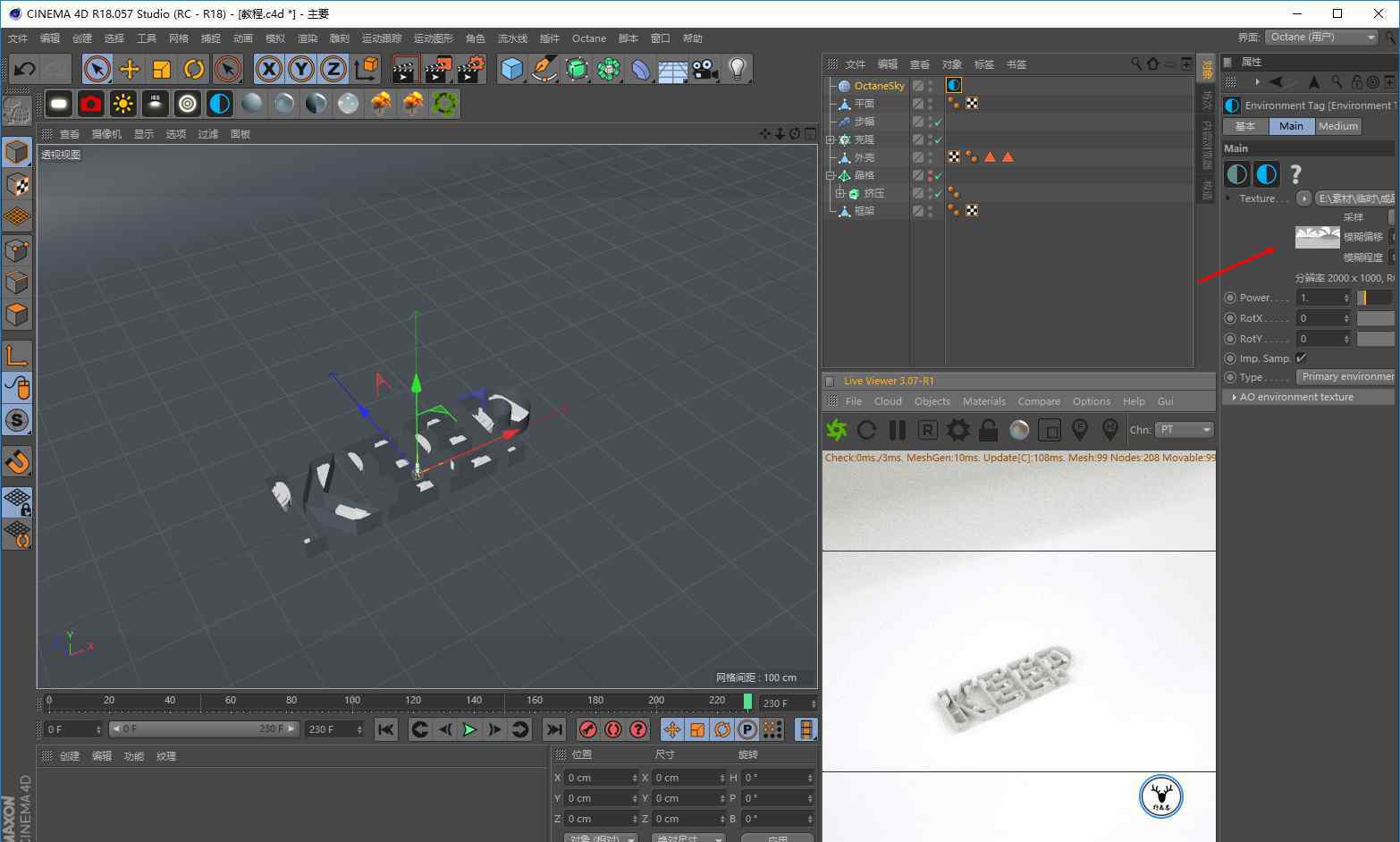1400x842 pixels.
Task: Click Render View clapperboard icon
Action: 405,69
